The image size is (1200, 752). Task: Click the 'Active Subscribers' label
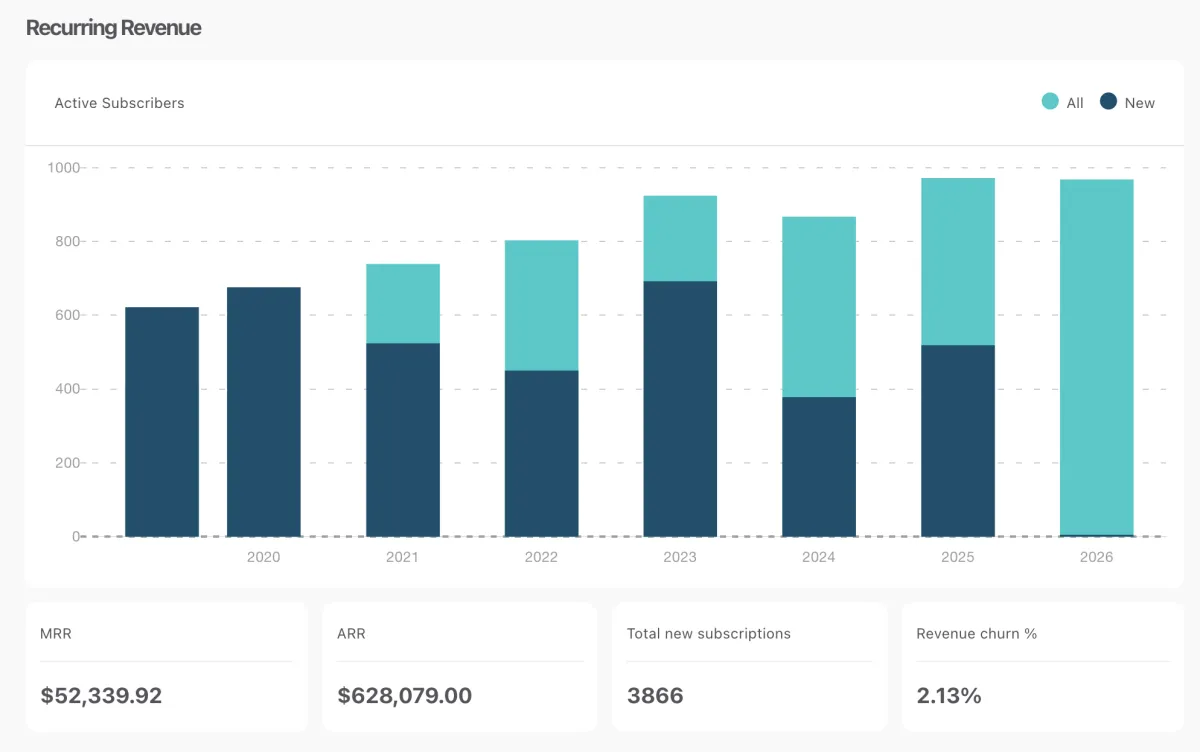tap(119, 103)
